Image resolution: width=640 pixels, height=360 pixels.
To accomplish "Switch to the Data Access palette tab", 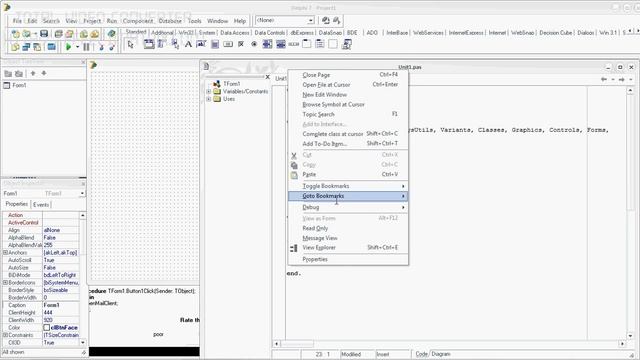I will coord(235,33).
